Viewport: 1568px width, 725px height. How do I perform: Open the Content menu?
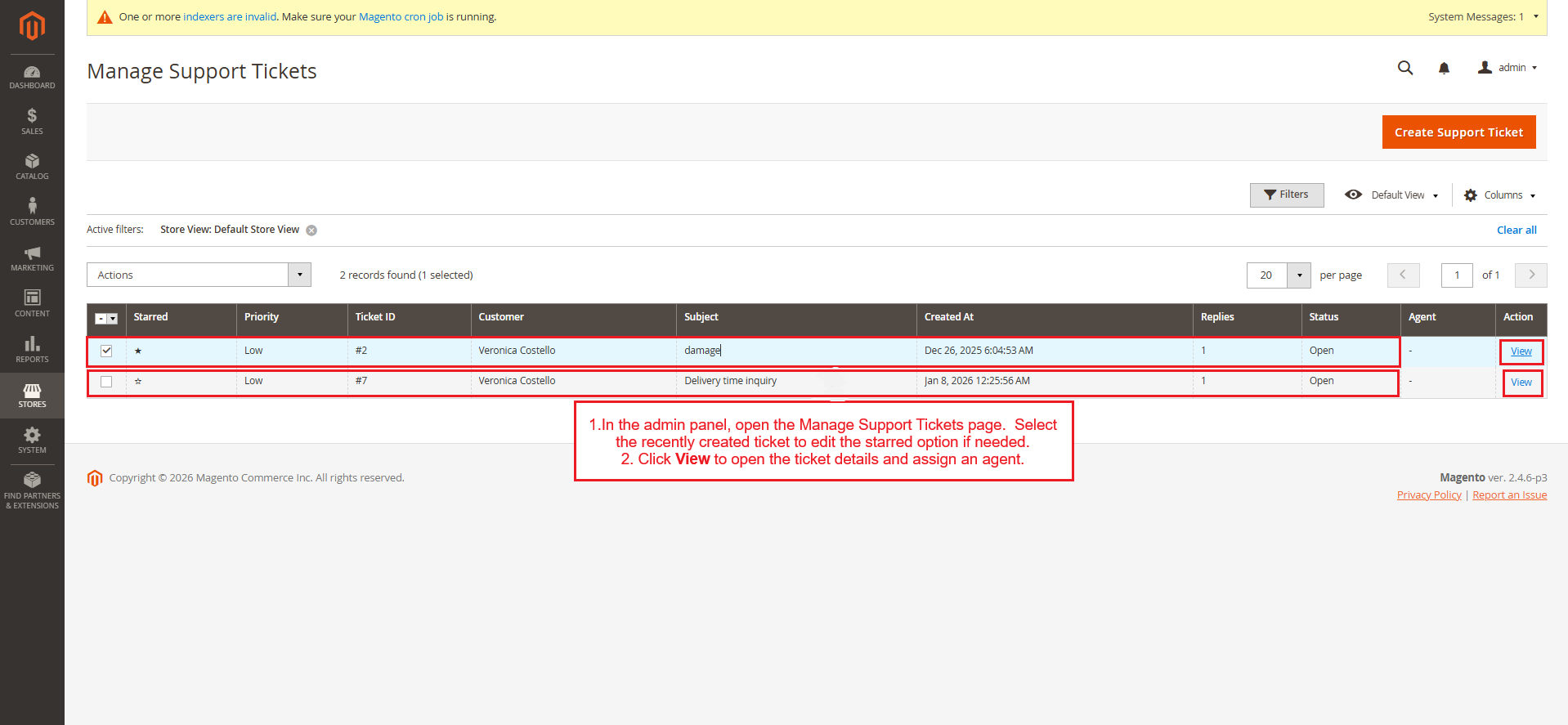32,303
